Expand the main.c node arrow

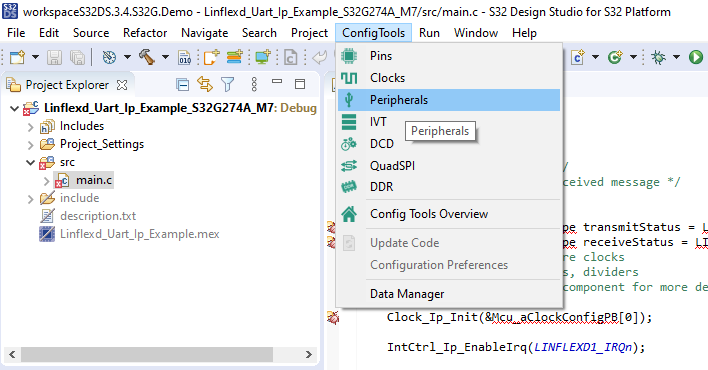point(46,181)
